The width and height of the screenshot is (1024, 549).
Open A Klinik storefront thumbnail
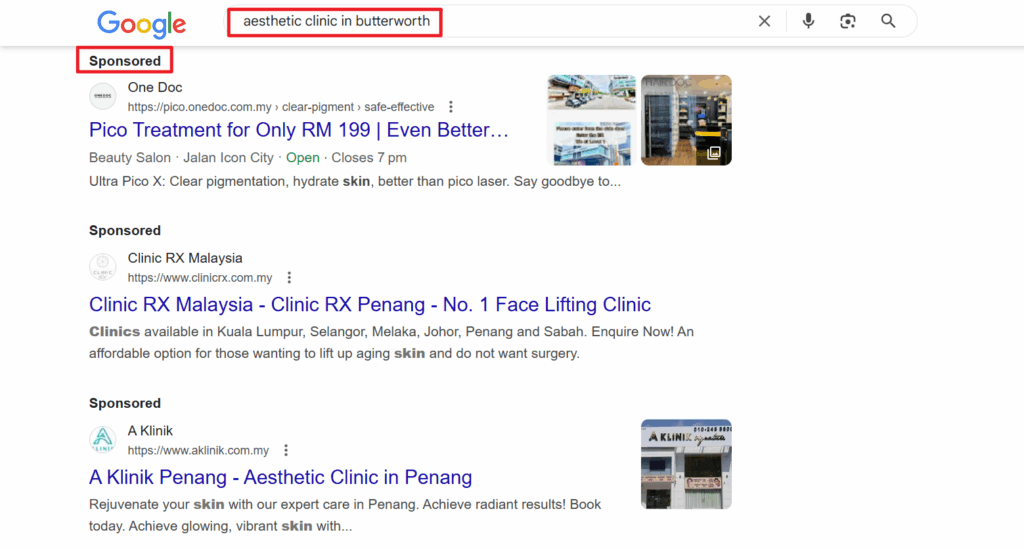coord(686,464)
